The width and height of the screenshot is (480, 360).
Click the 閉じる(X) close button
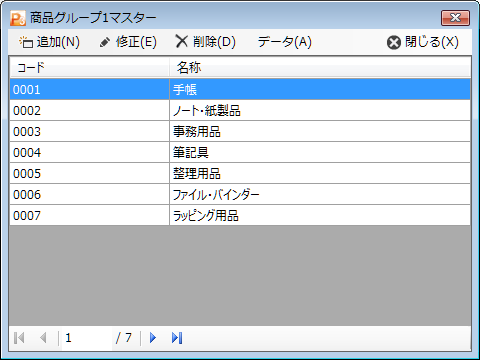[423, 42]
